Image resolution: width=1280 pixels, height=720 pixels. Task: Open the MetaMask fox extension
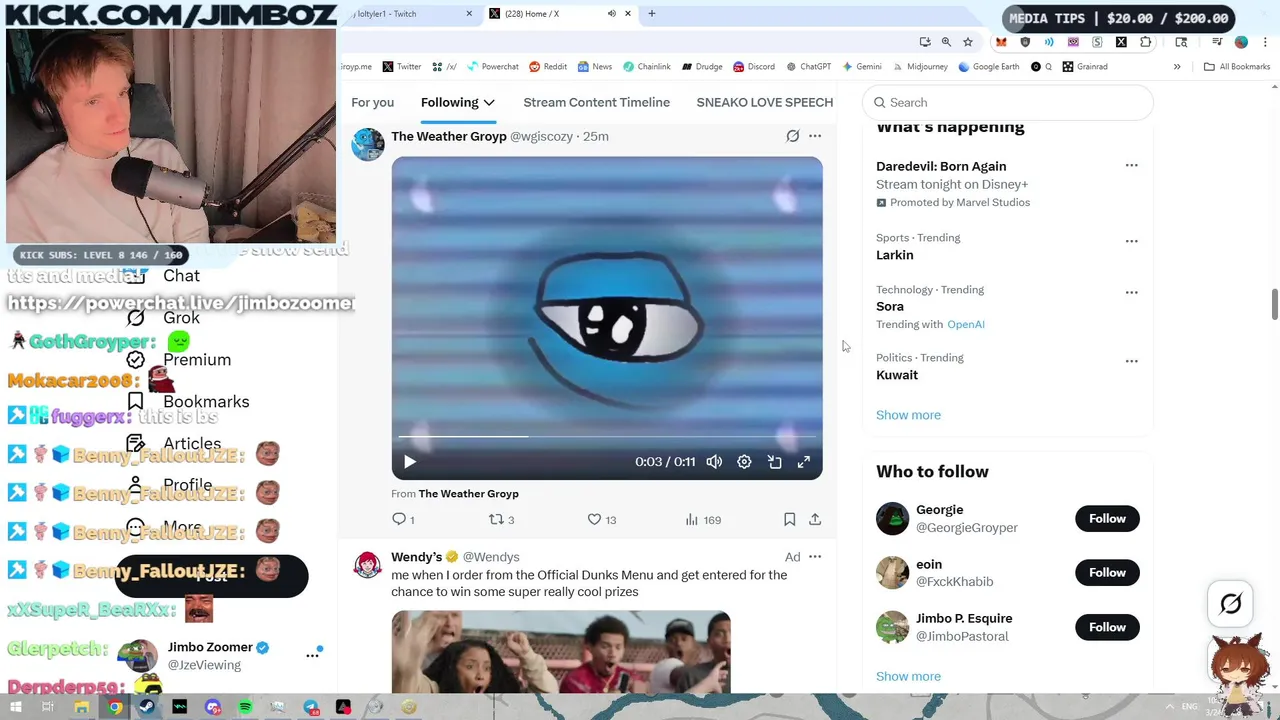(x=1001, y=42)
